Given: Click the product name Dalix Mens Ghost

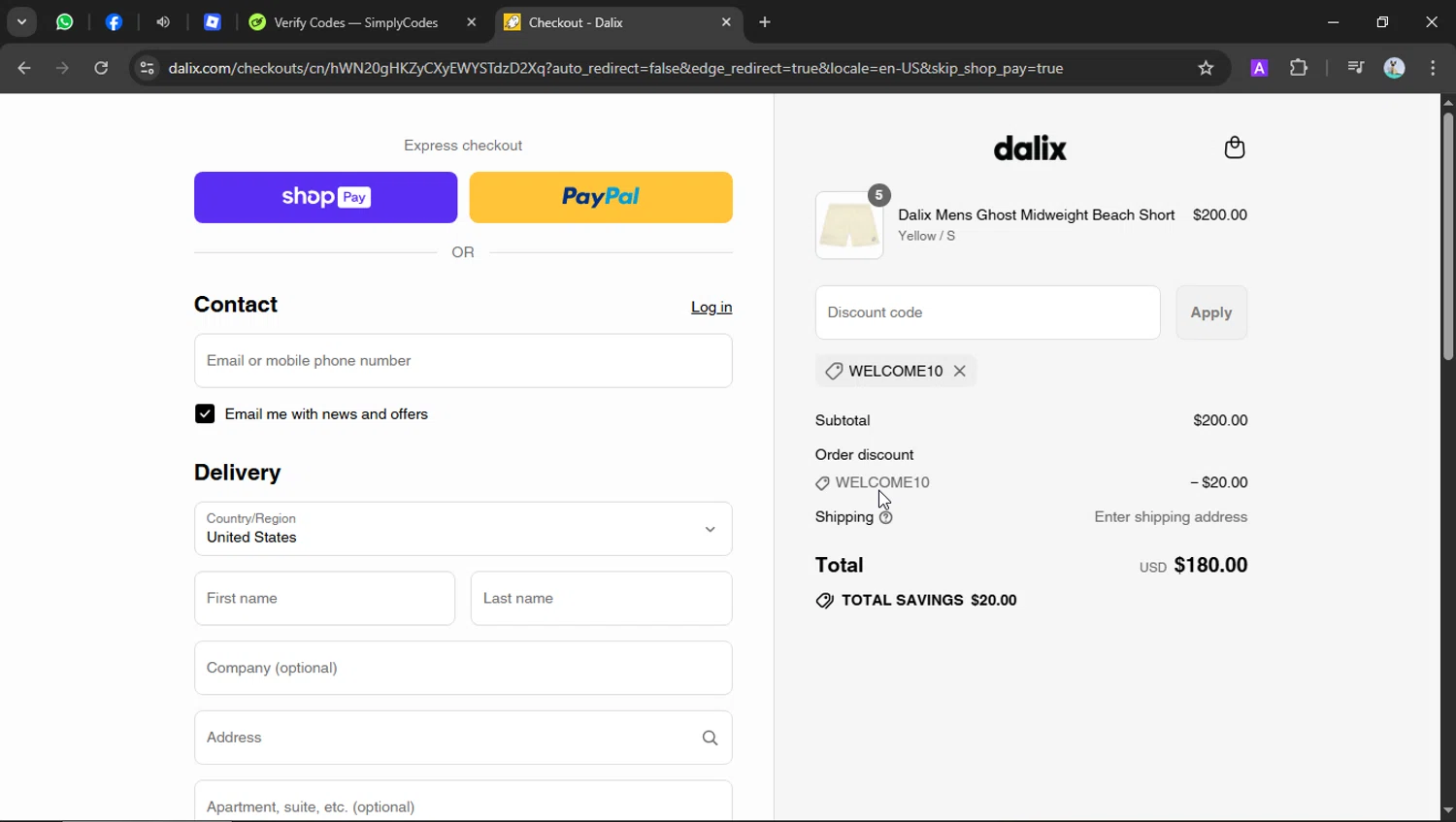Looking at the screenshot, I should tap(1036, 214).
